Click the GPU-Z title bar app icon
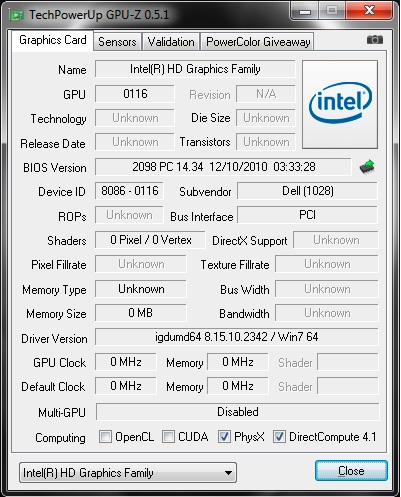401x497 pixels. pos(17,15)
